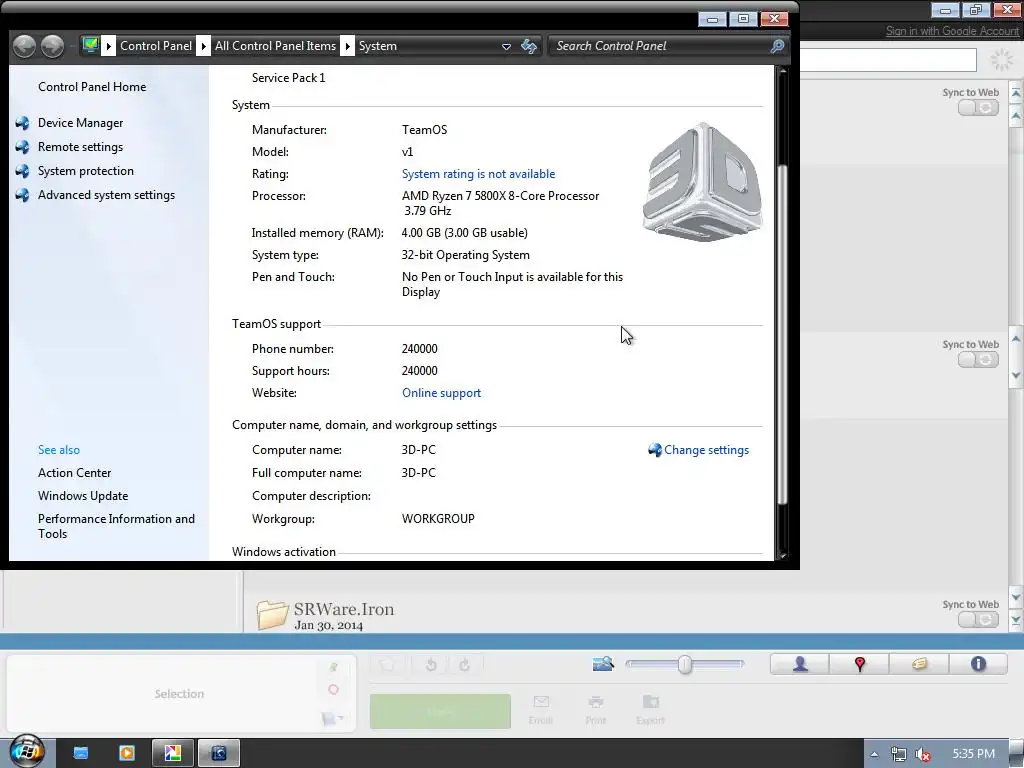Open Remote settings
This screenshot has width=1024, height=768.
click(x=80, y=147)
